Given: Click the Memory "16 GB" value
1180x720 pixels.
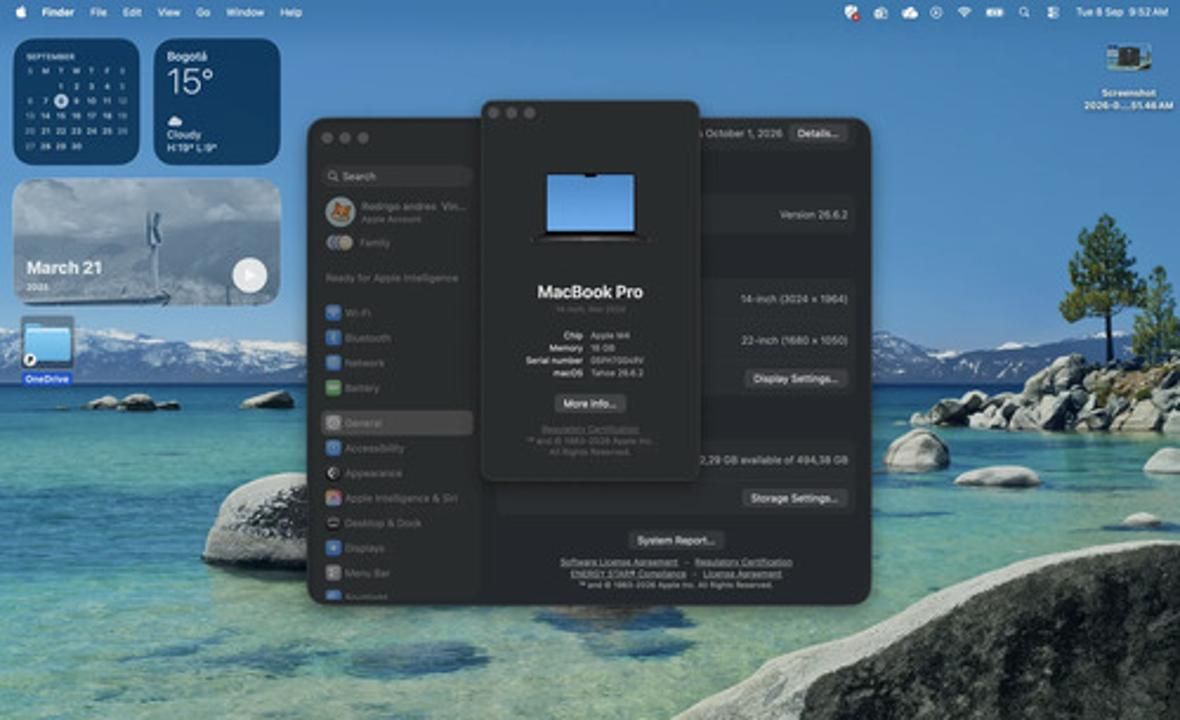Looking at the screenshot, I should pos(603,348).
